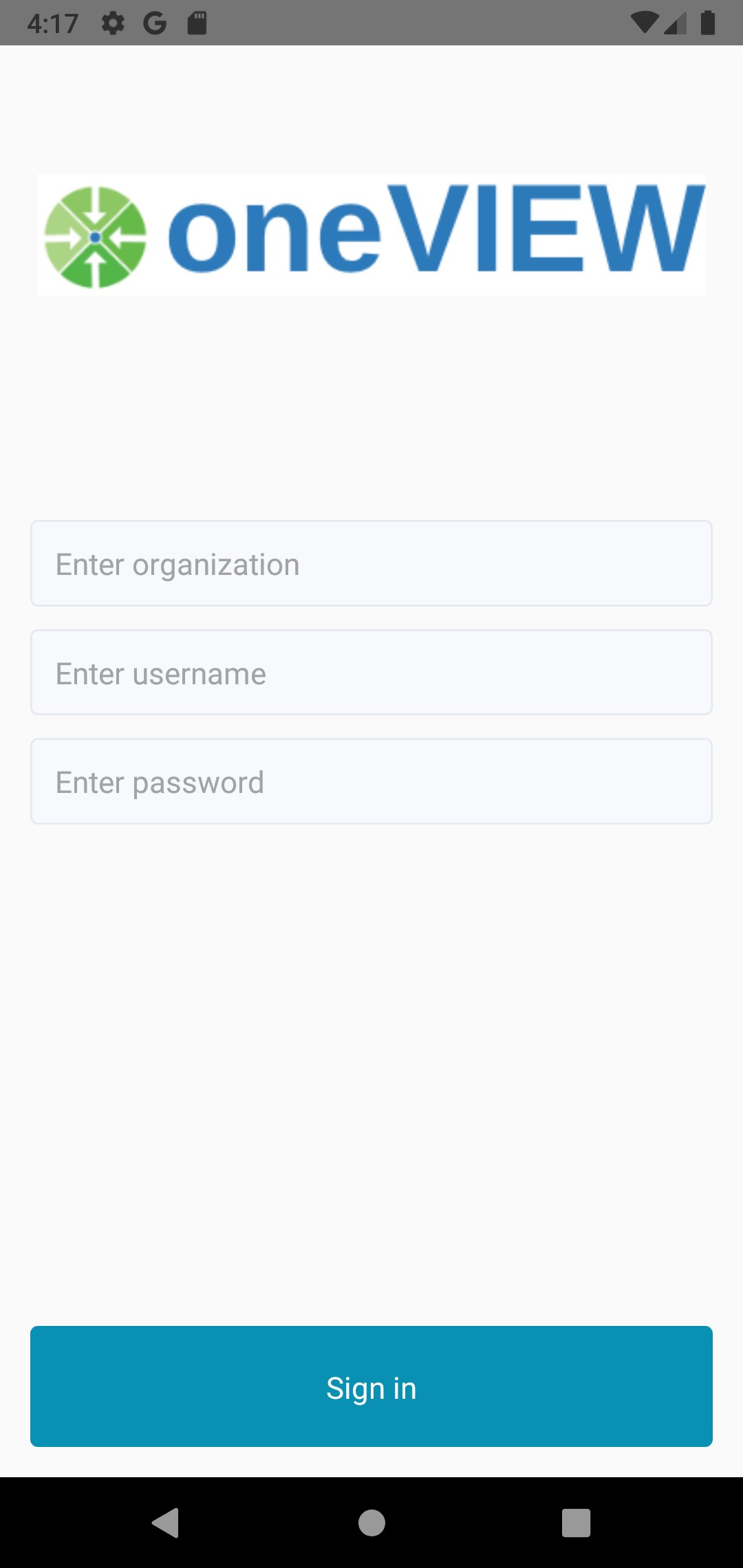Open the Settings gear in status bar
Viewport: 743px width, 1568px height.
pyautogui.click(x=113, y=22)
